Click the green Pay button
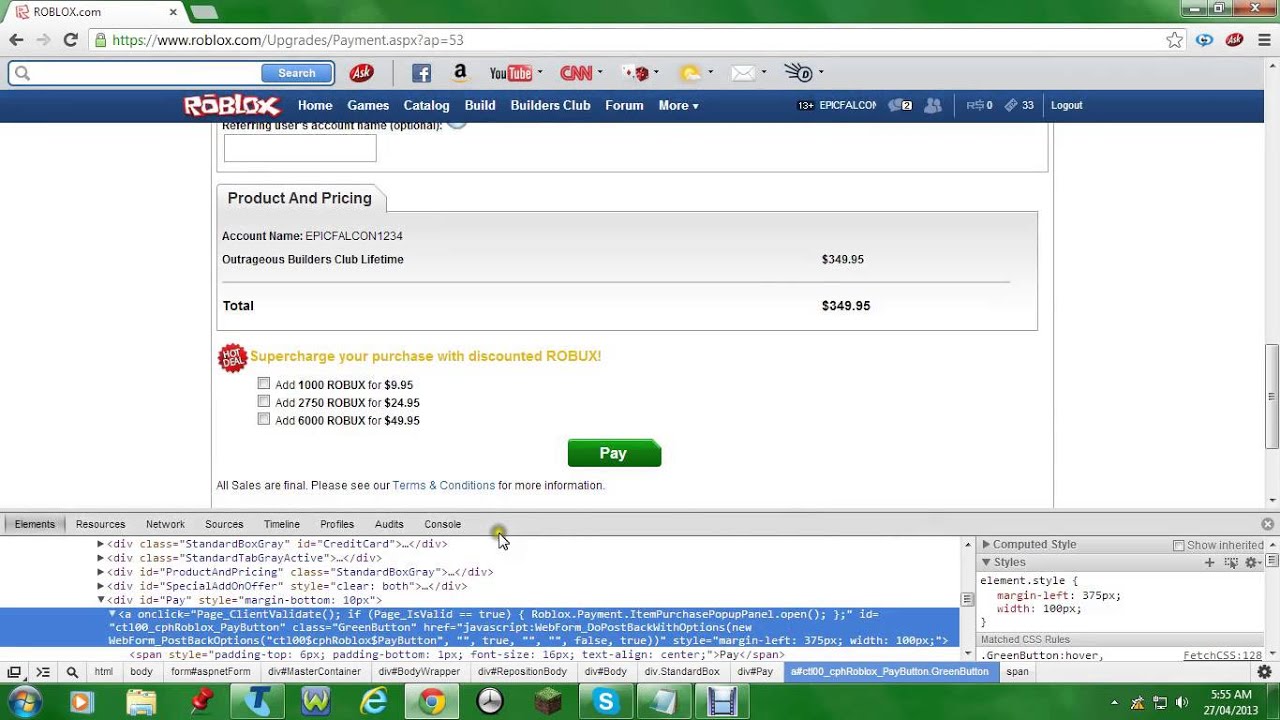The width and height of the screenshot is (1280, 720). pyautogui.click(x=614, y=453)
